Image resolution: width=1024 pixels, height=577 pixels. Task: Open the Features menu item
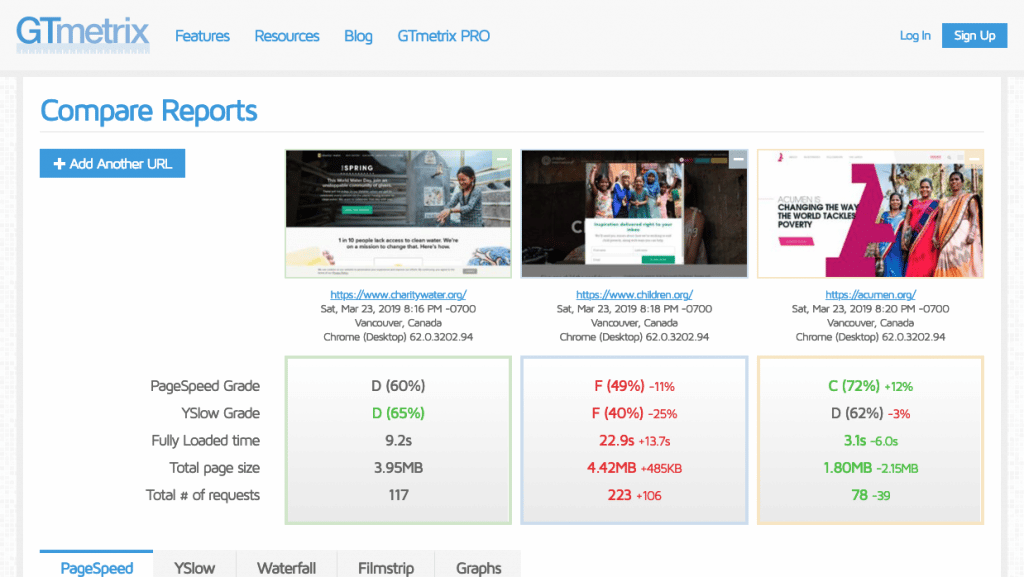coord(202,36)
